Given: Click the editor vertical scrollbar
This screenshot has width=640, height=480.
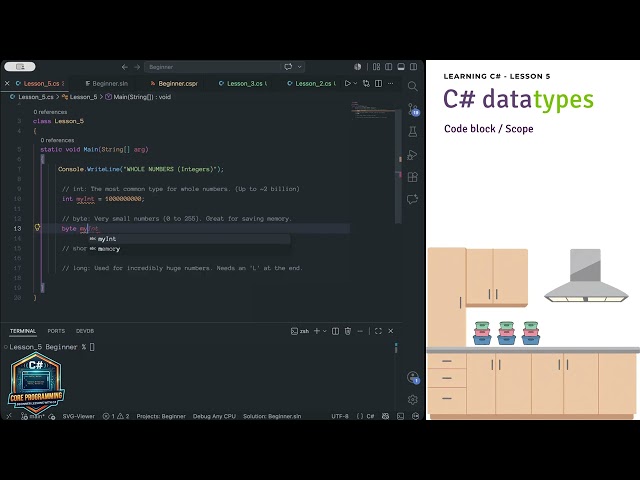Looking at the screenshot, I should pyautogui.click(x=398, y=167).
